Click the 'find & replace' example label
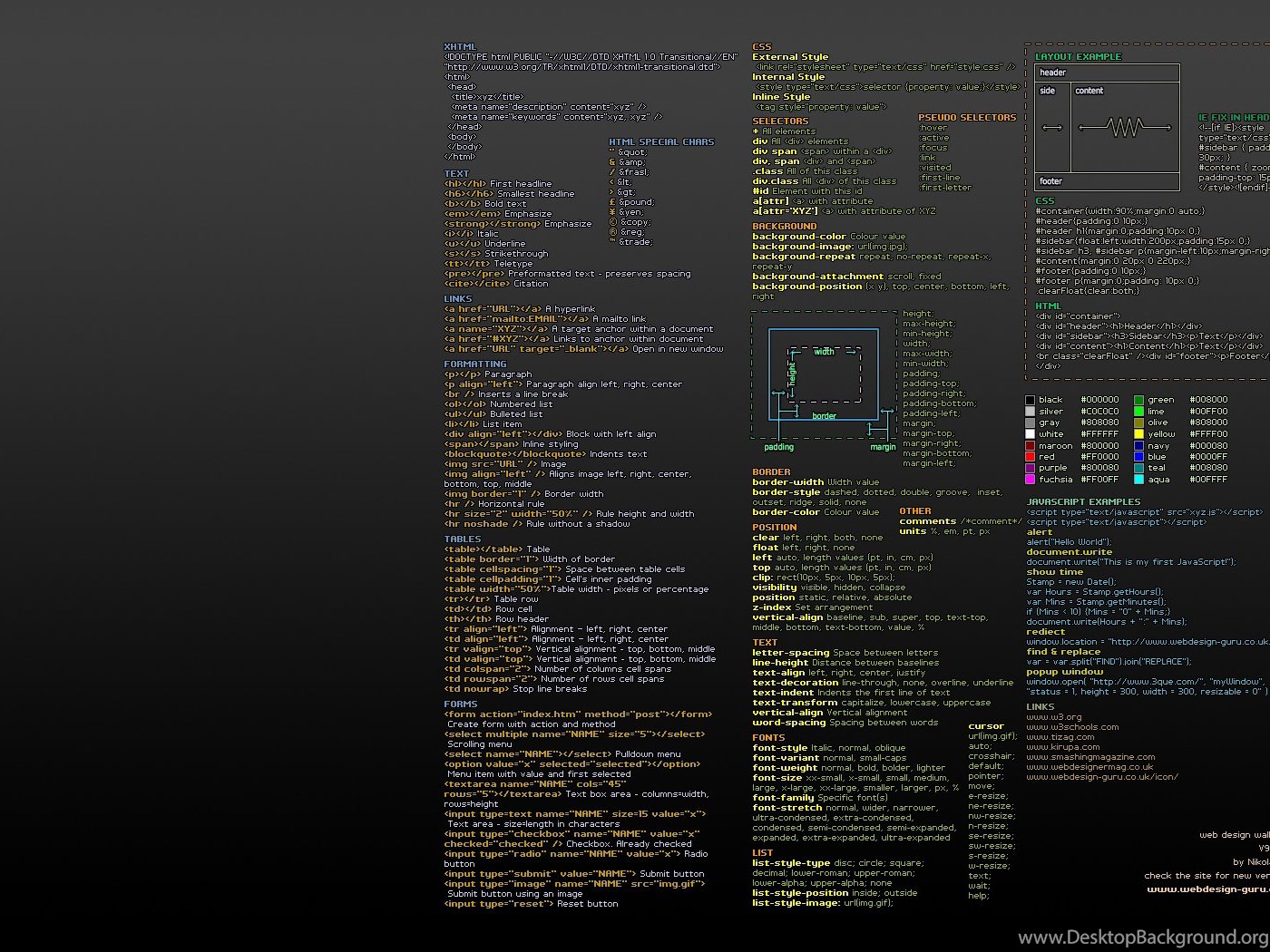Image resolution: width=1270 pixels, height=952 pixels. [x=1063, y=652]
